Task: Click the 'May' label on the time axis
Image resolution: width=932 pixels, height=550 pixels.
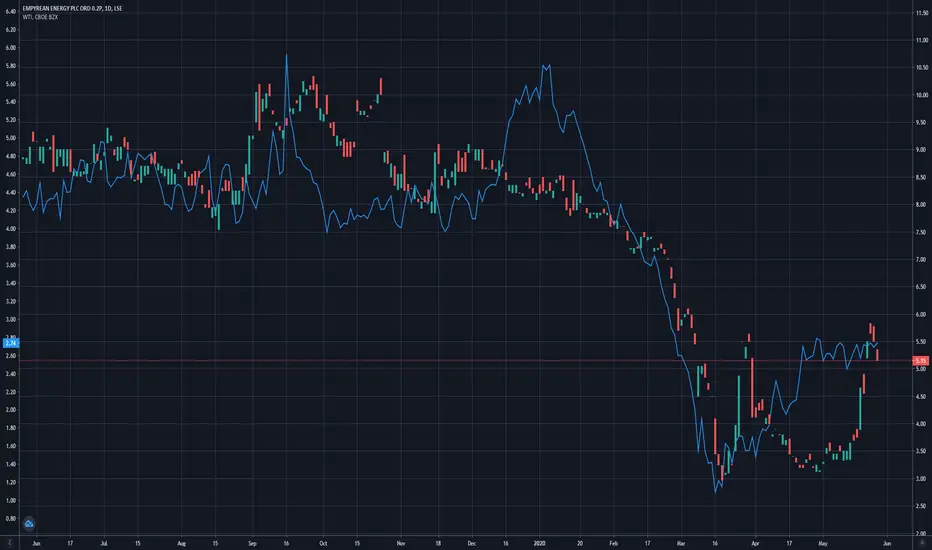Action: tap(823, 543)
